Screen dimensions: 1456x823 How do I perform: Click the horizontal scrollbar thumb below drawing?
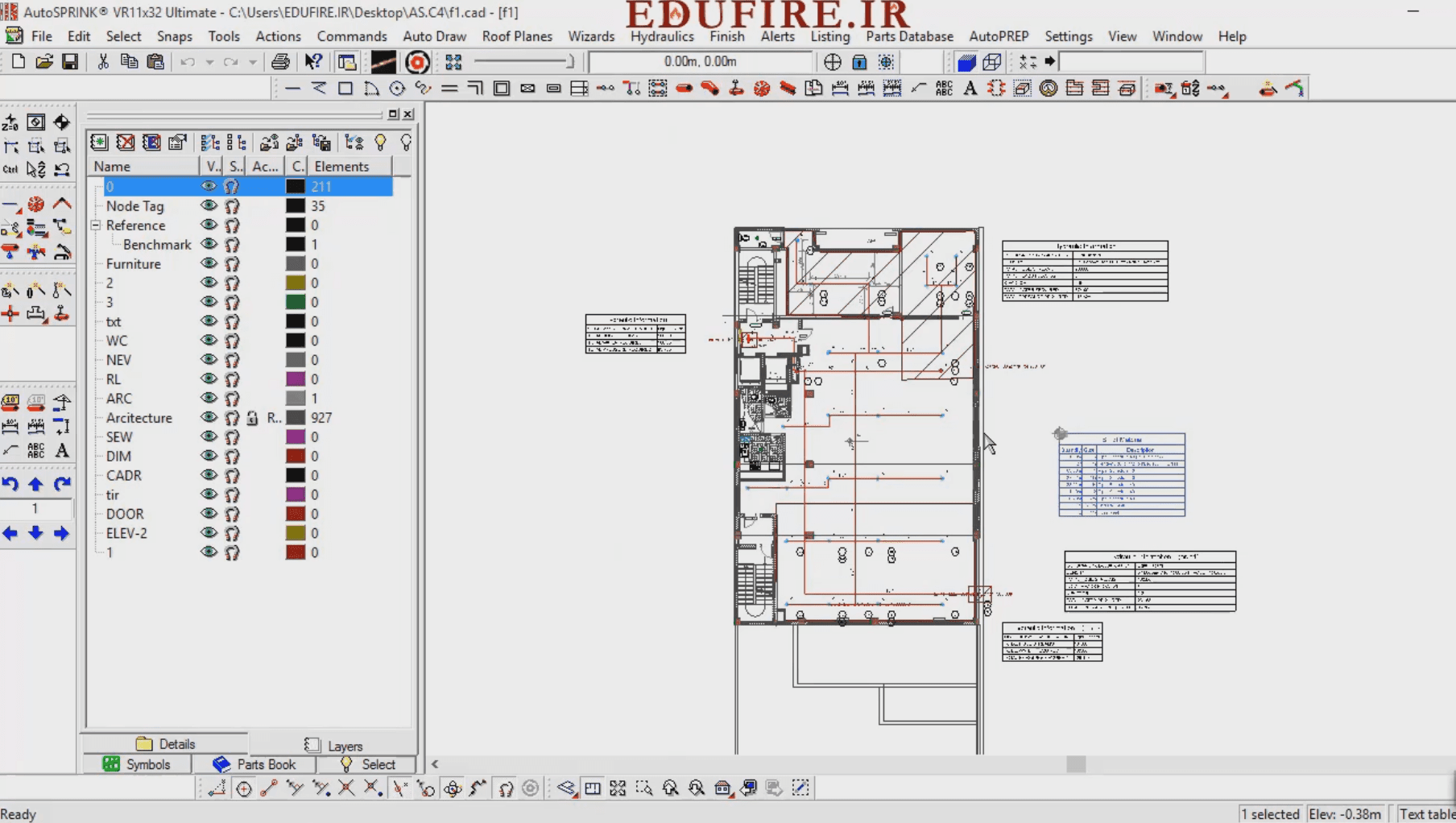click(x=1076, y=763)
